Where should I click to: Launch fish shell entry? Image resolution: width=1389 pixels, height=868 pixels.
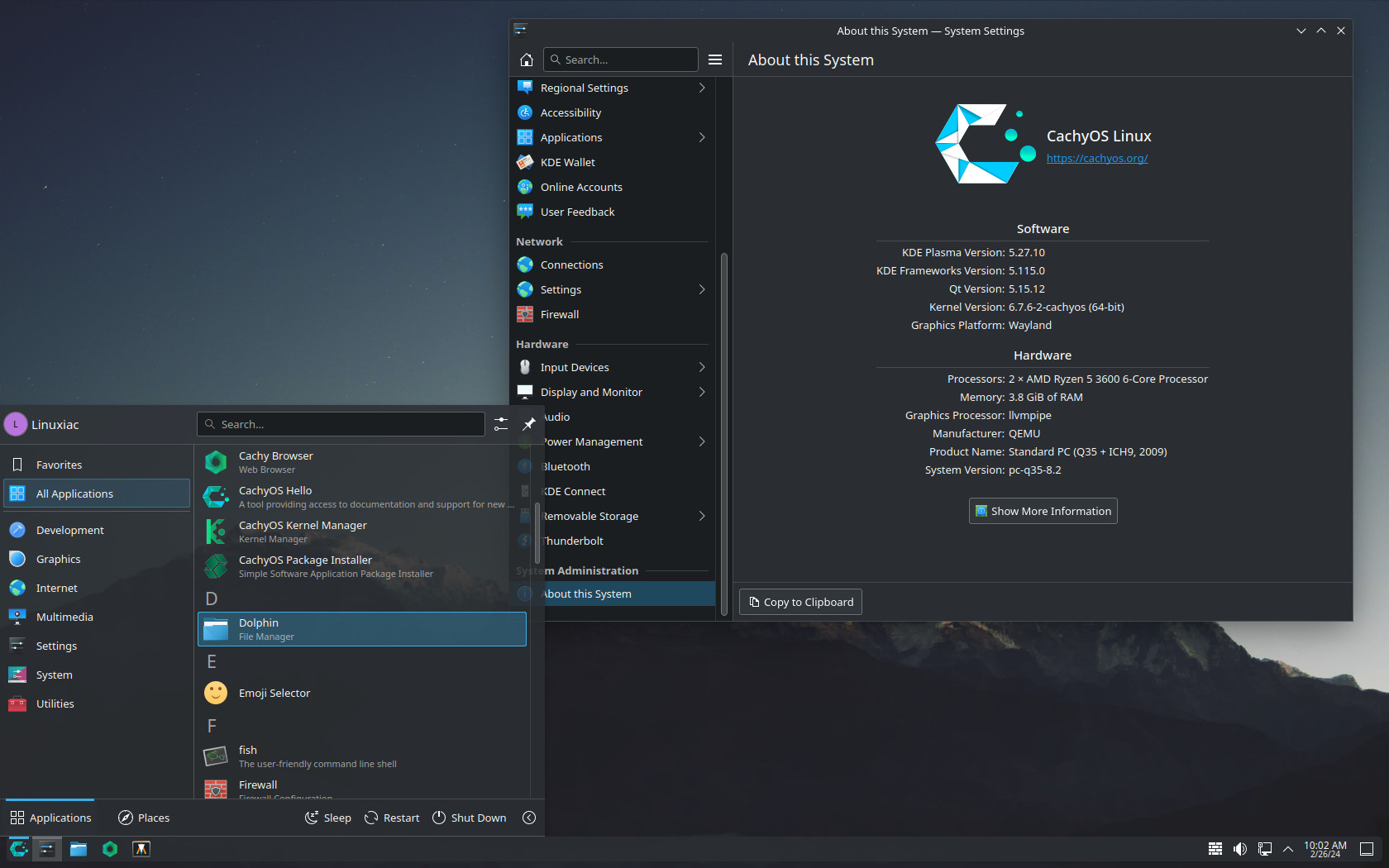coord(362,756)
